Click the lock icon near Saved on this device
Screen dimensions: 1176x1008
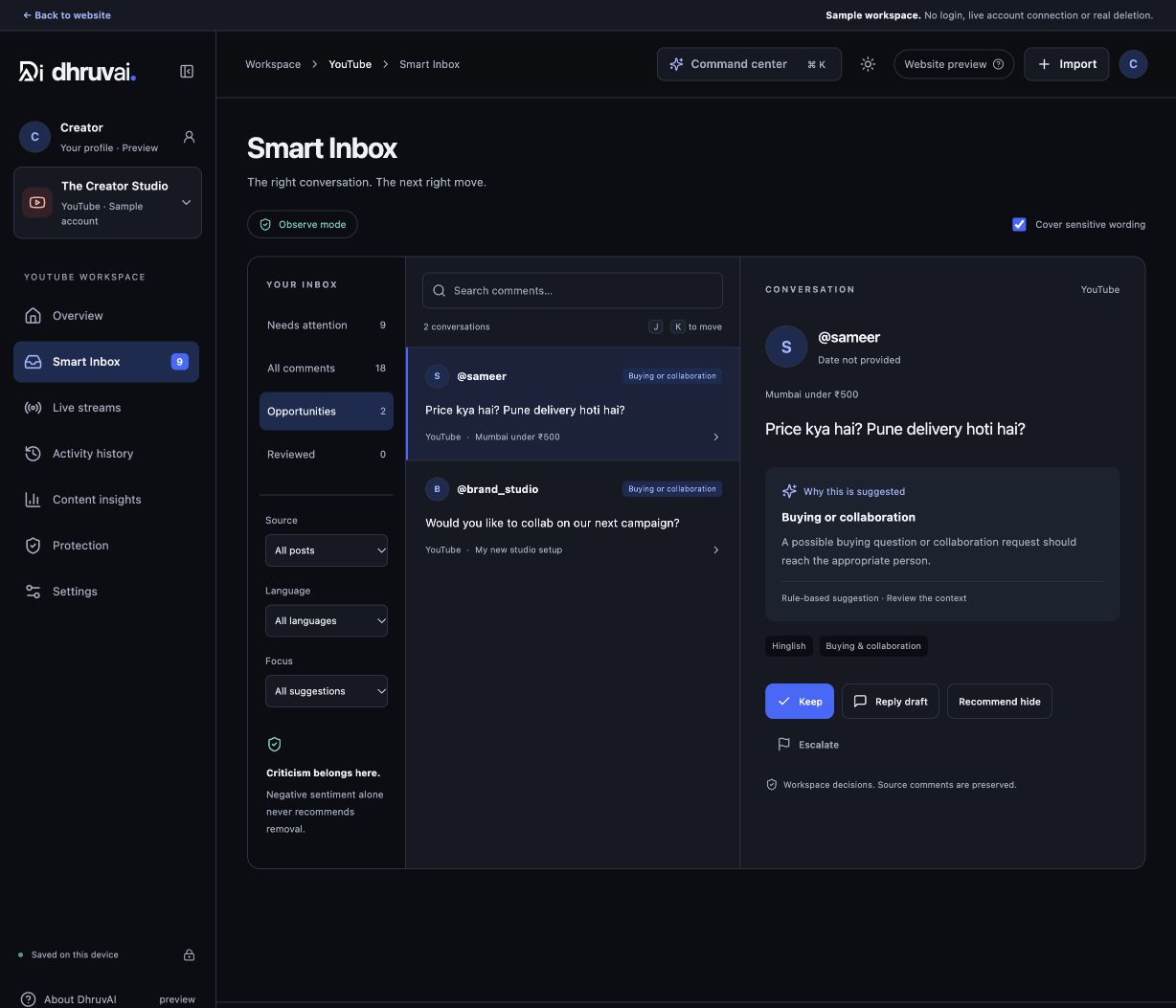point(189,954)
